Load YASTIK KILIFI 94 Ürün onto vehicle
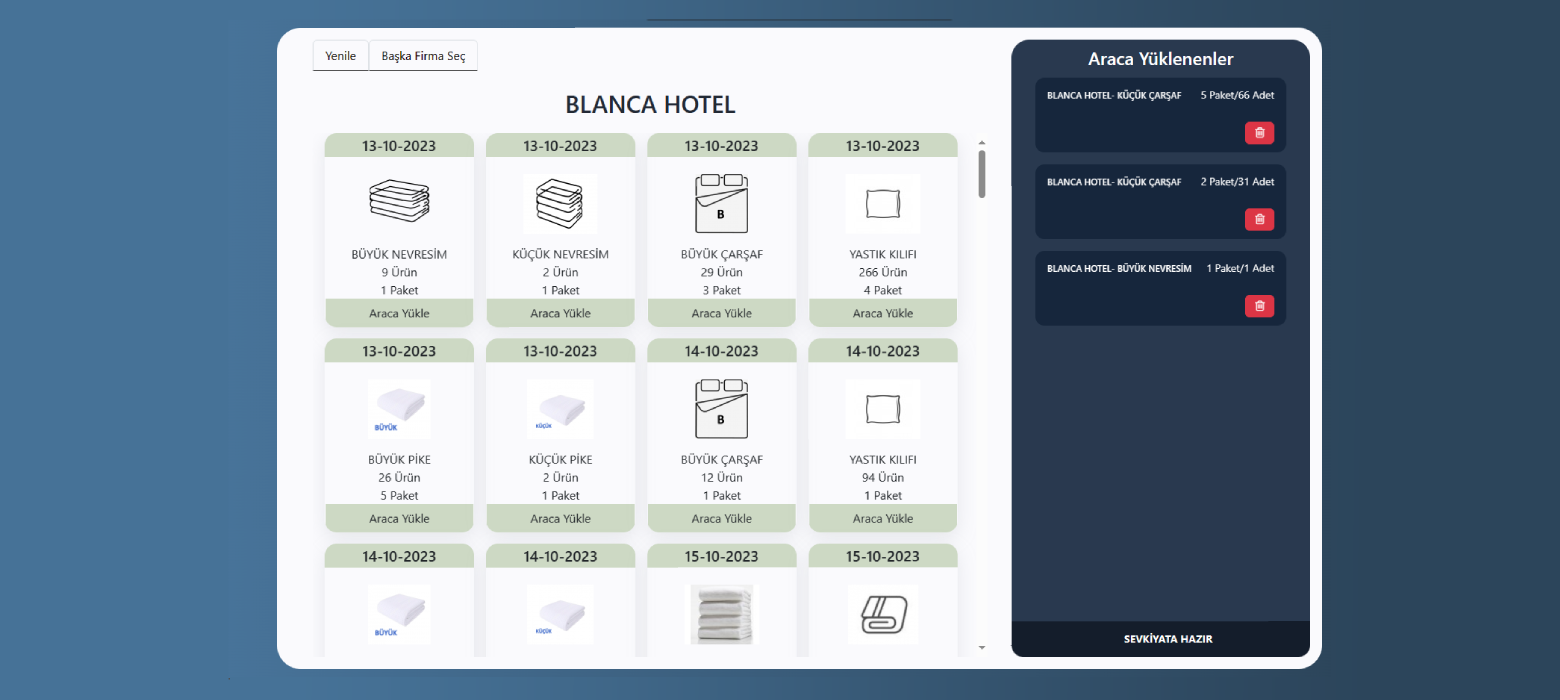 883,518
